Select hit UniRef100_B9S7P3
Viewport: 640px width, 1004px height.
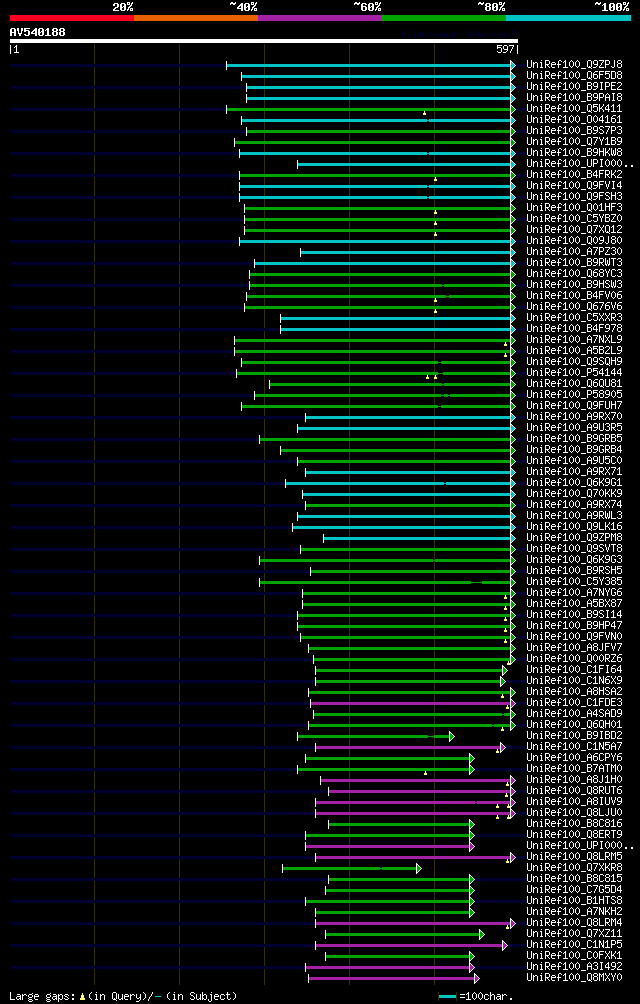(574, 130)
